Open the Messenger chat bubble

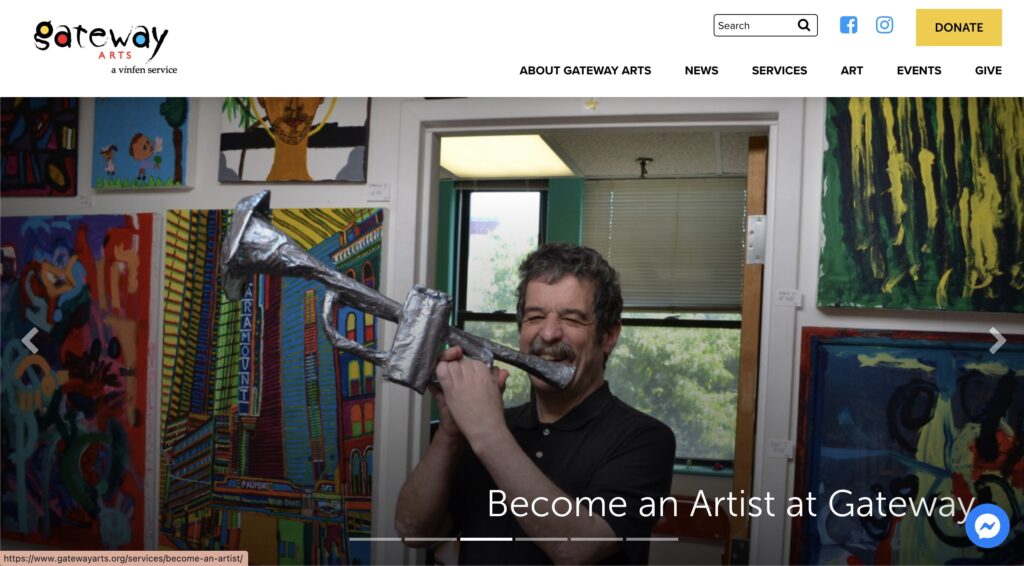click(x=987, y=526)
